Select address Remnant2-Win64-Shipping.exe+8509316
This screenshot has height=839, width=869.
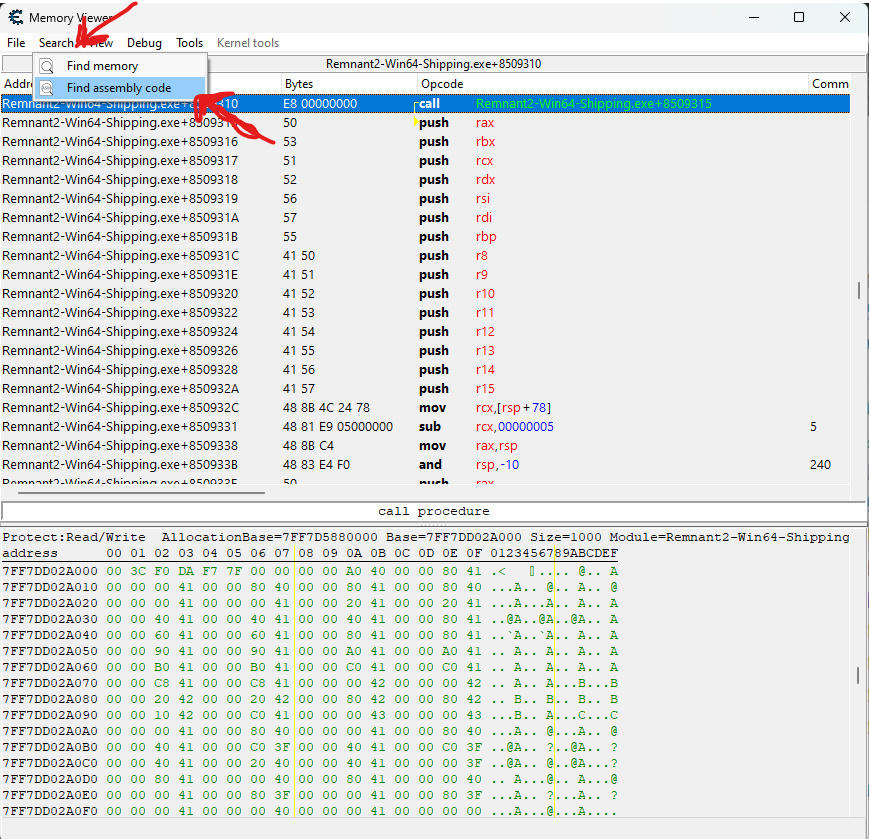click(120, 141)
